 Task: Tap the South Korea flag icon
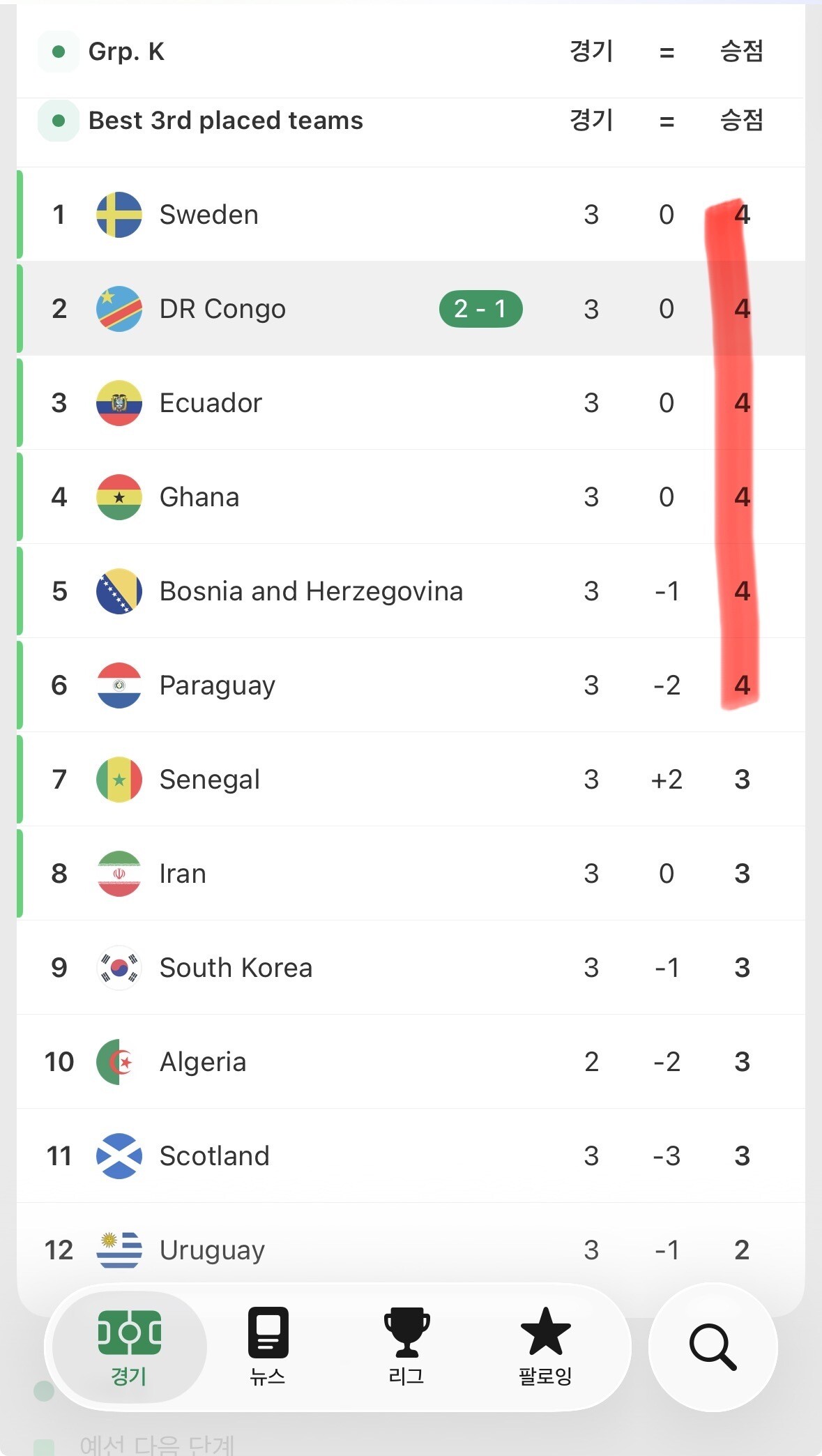(x=119, y=968)
